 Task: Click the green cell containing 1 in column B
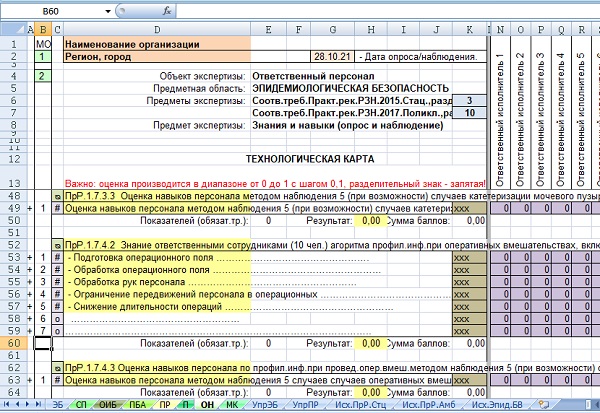click(x=43, y=57)
